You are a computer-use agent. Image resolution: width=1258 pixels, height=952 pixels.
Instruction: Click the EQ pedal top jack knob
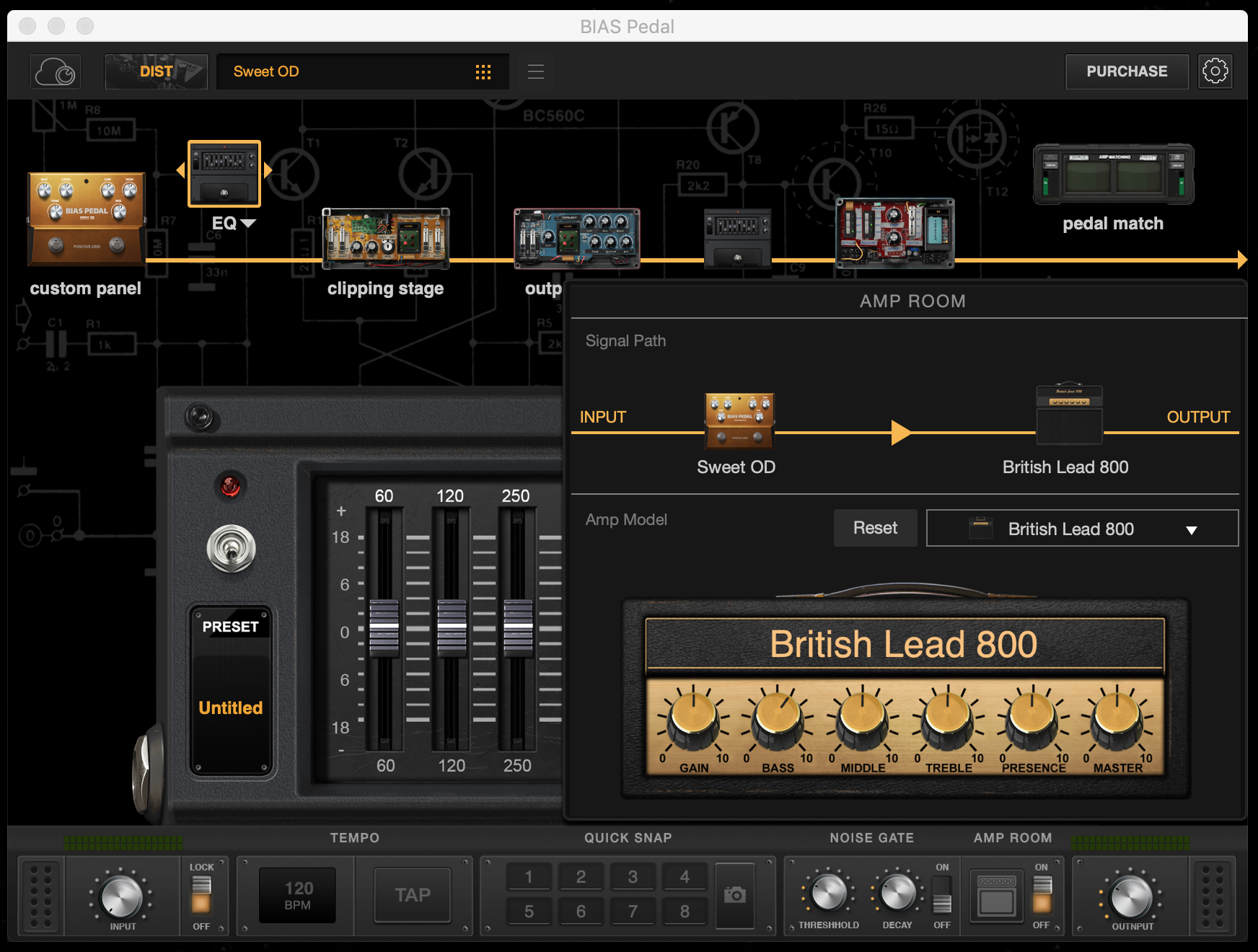(x=200, y=417)
